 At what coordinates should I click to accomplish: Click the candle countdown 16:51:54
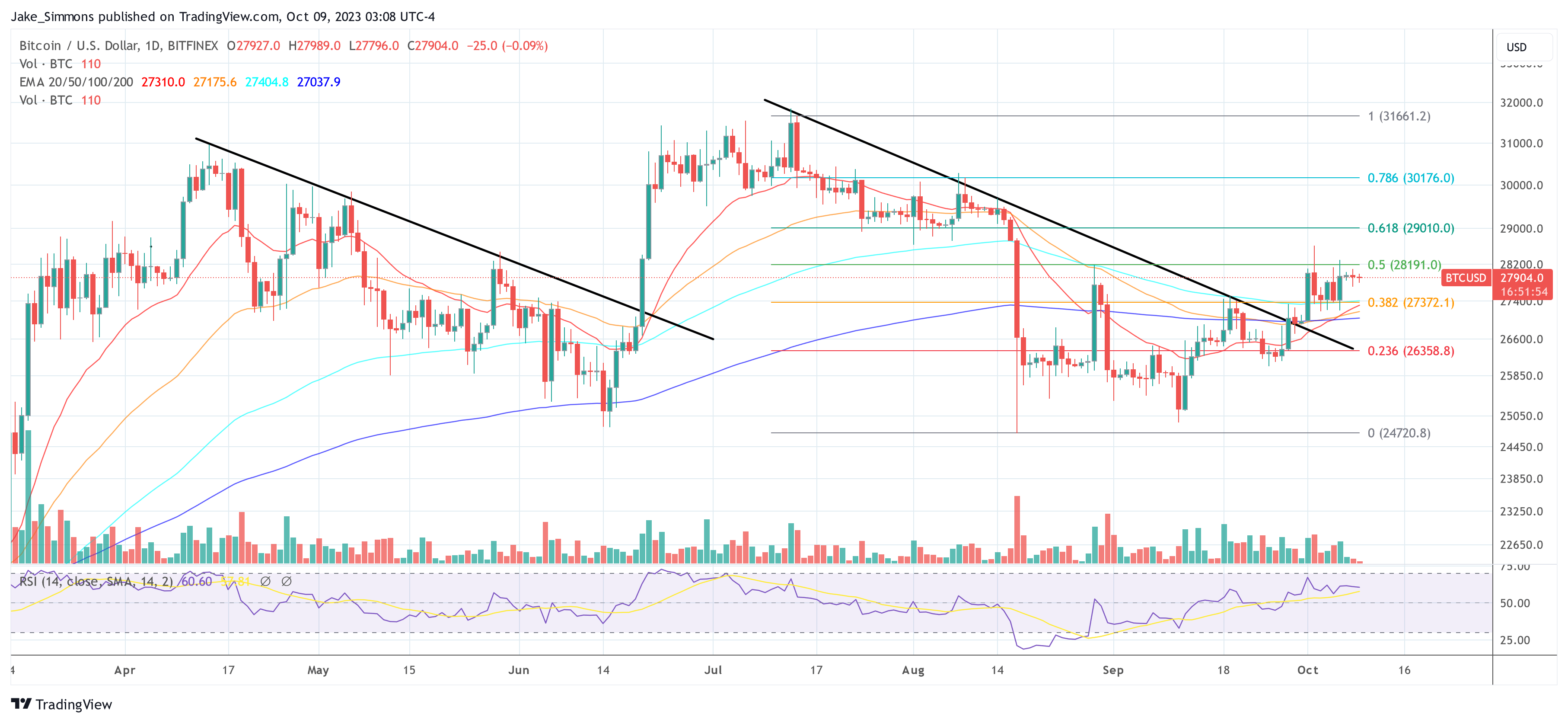(x=1523, y=292)
